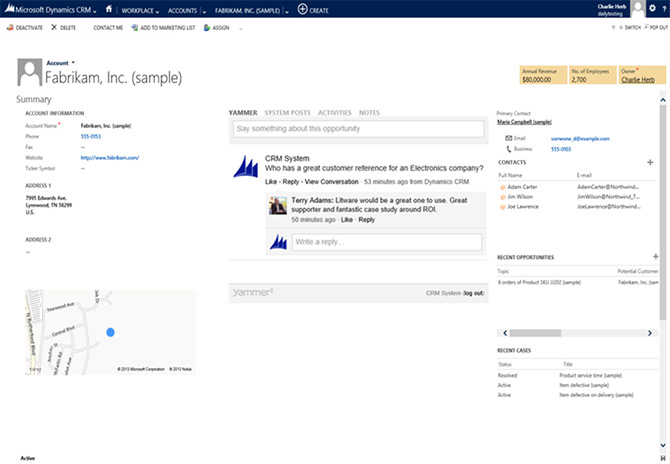Click the Delete X icon in command bar
This screenshot has width=670, height=464.
coord(54,27)
